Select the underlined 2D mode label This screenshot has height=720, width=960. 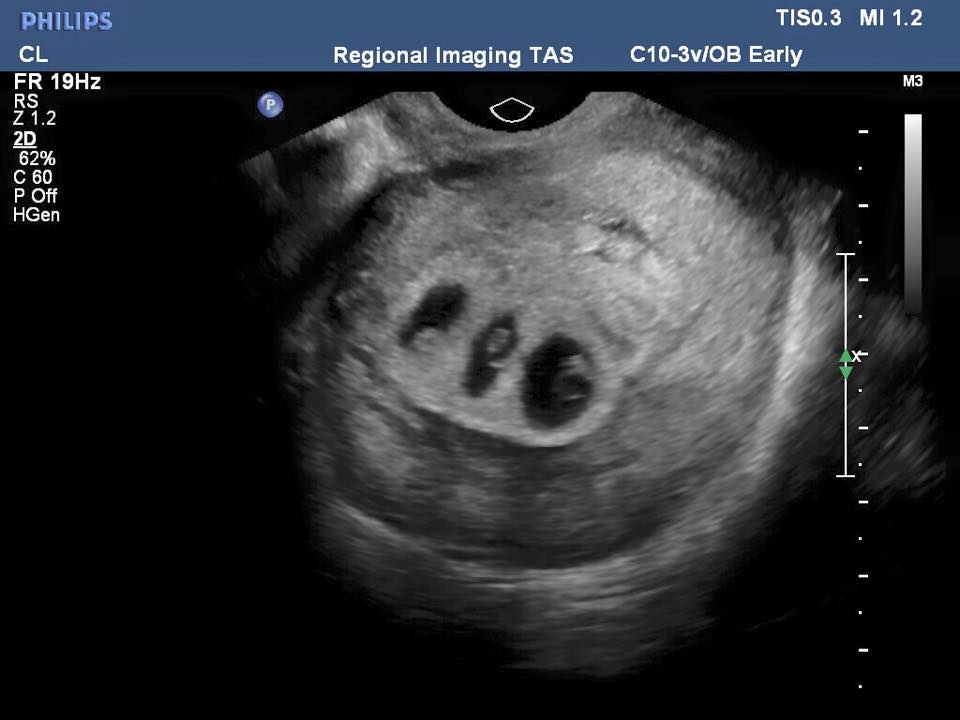coord(24,138)
